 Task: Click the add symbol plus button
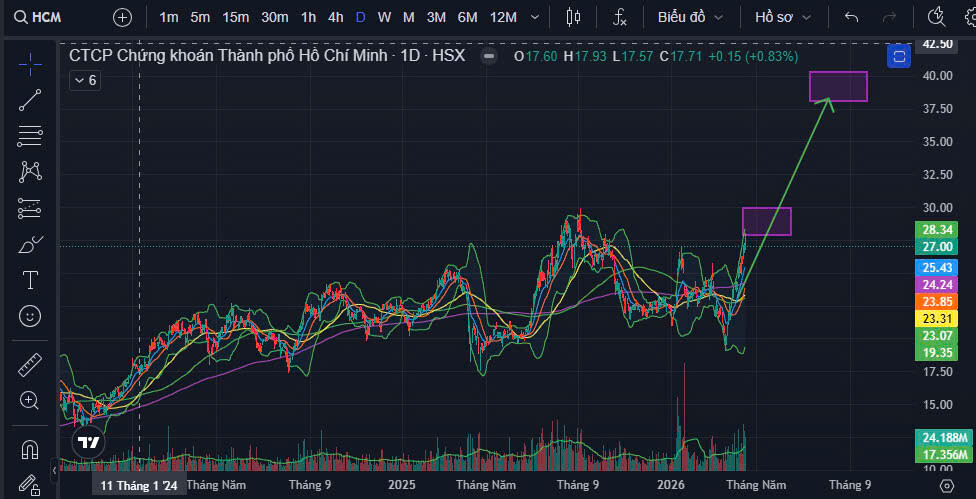coord(122,17)
